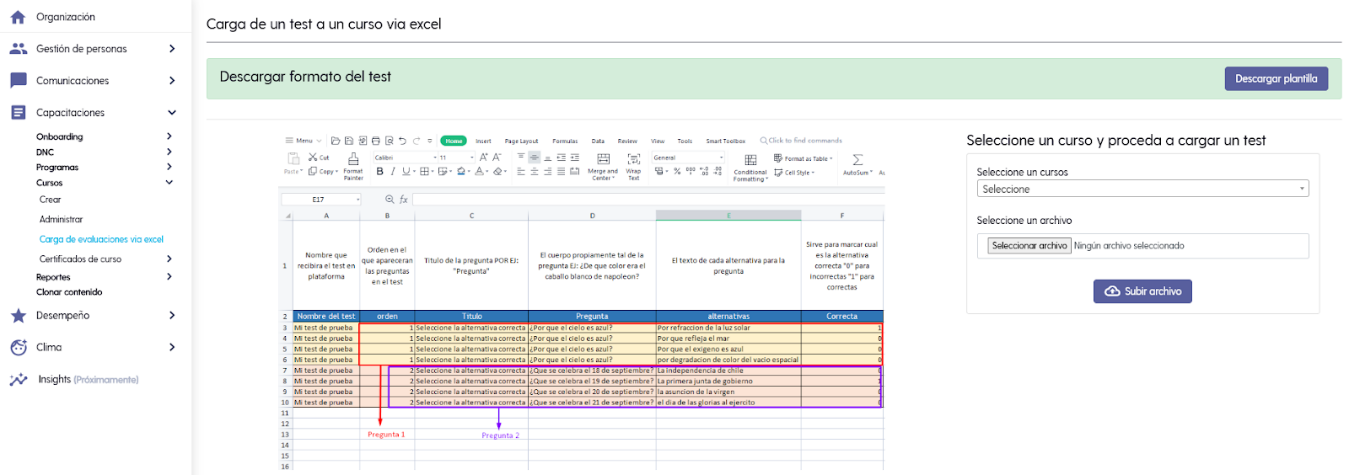Expand the Programas submenu arrow

click(169, 167)
